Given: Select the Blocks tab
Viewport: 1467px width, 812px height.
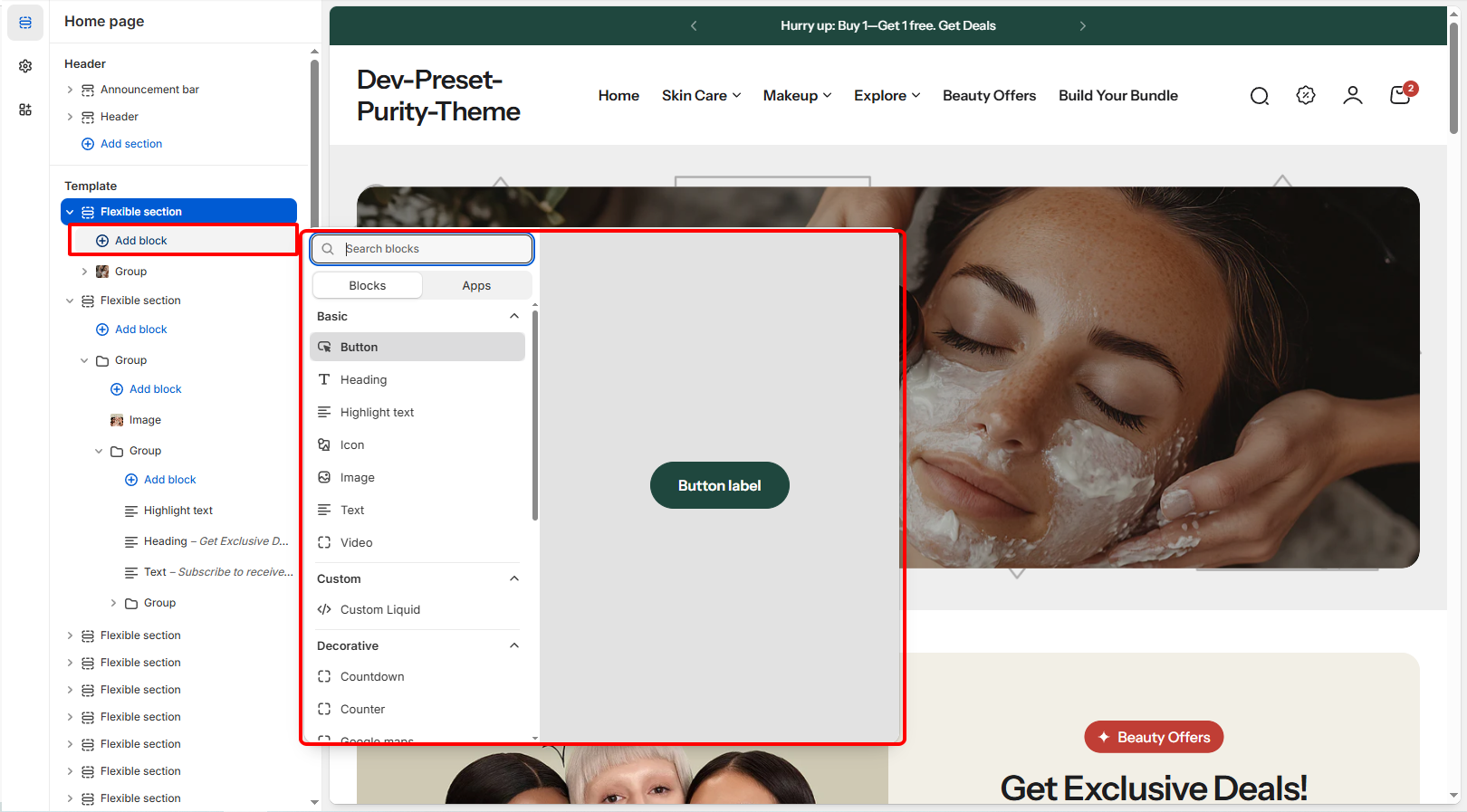Looking at the screenshot, I should [x=368, y=286].
